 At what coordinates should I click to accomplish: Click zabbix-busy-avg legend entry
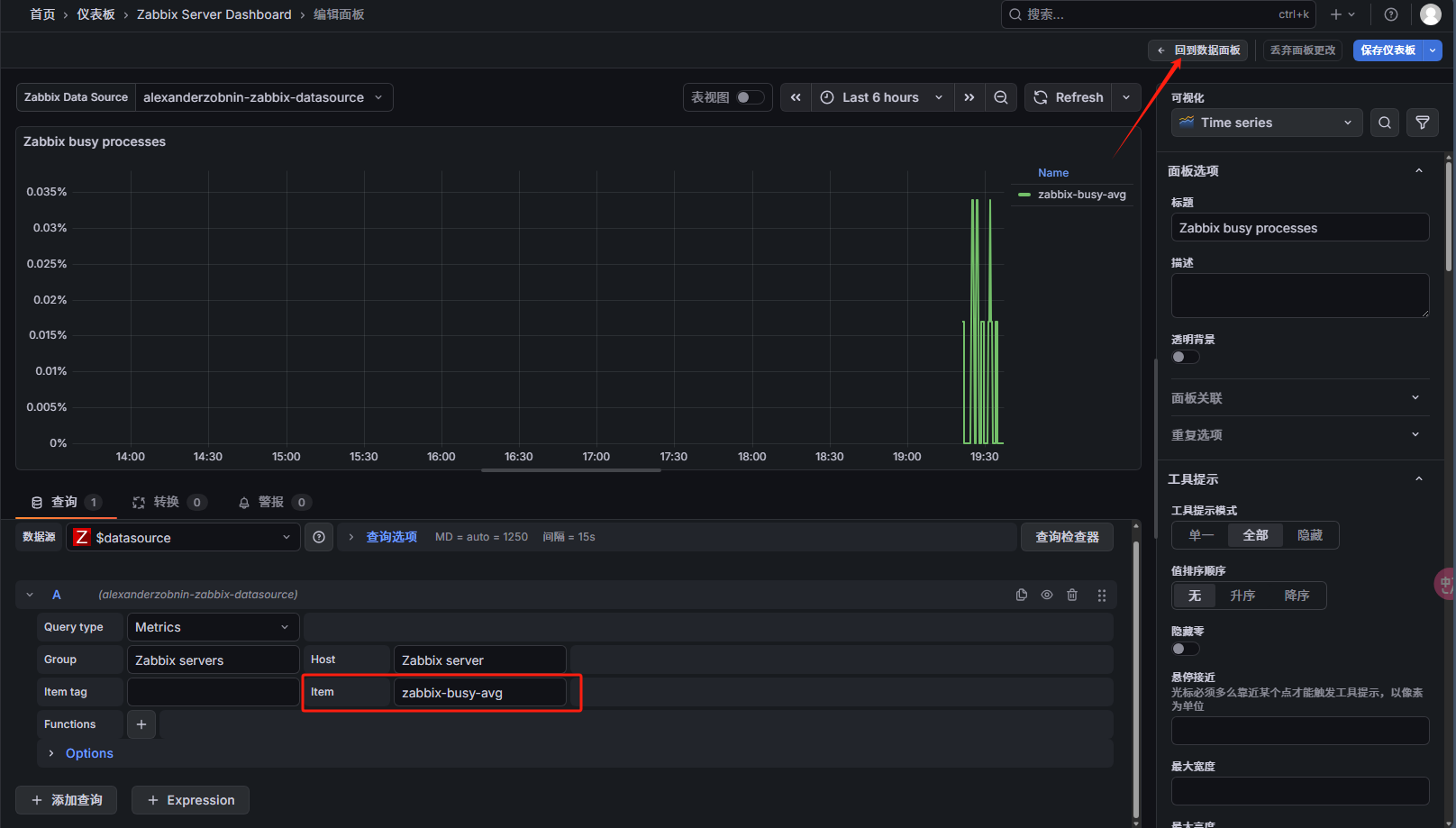[x=1081, y=195]
